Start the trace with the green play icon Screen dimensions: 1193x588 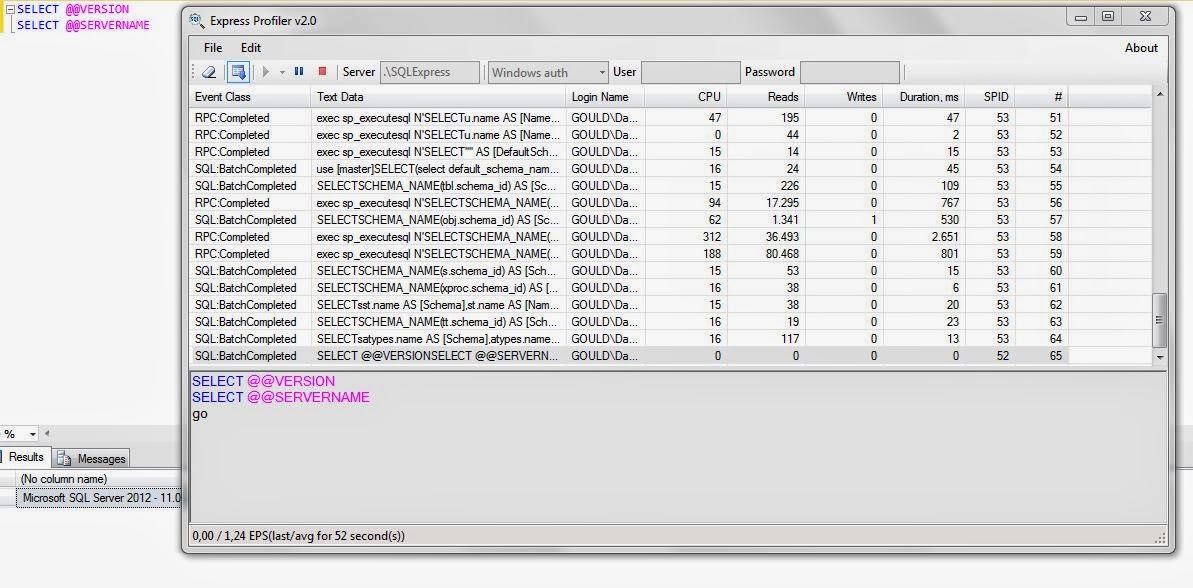pyautogui.click(x=266, y=72)
